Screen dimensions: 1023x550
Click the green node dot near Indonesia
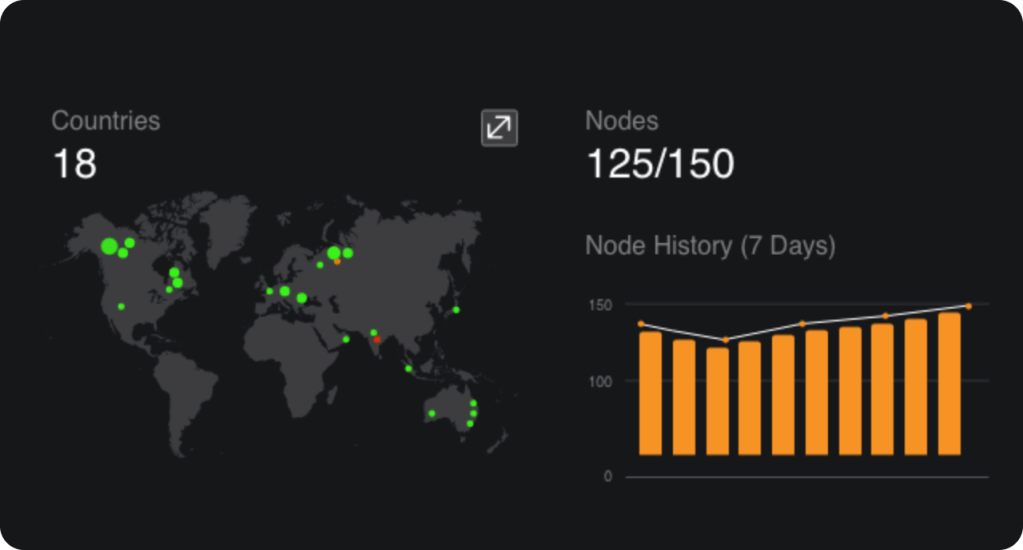point(408,369)
